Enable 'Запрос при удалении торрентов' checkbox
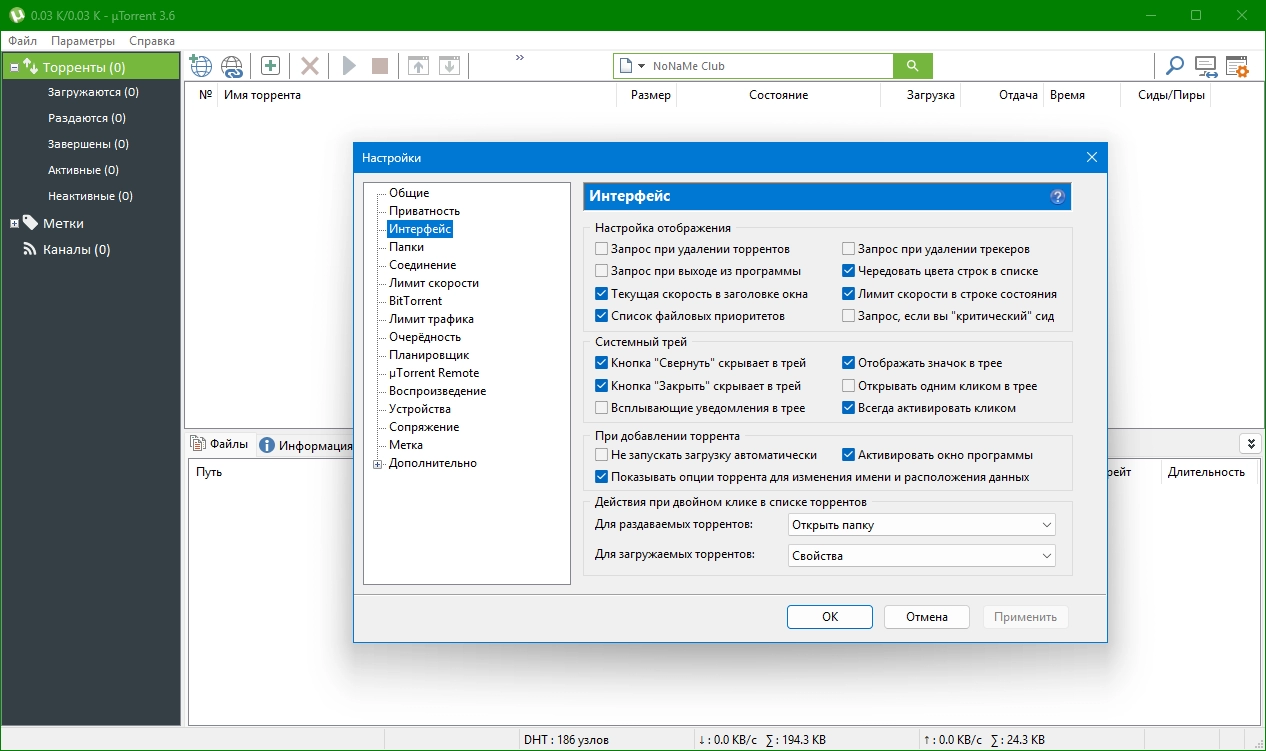The width and height of the screenshot is (1266, 751). click(x=601, y=249)
